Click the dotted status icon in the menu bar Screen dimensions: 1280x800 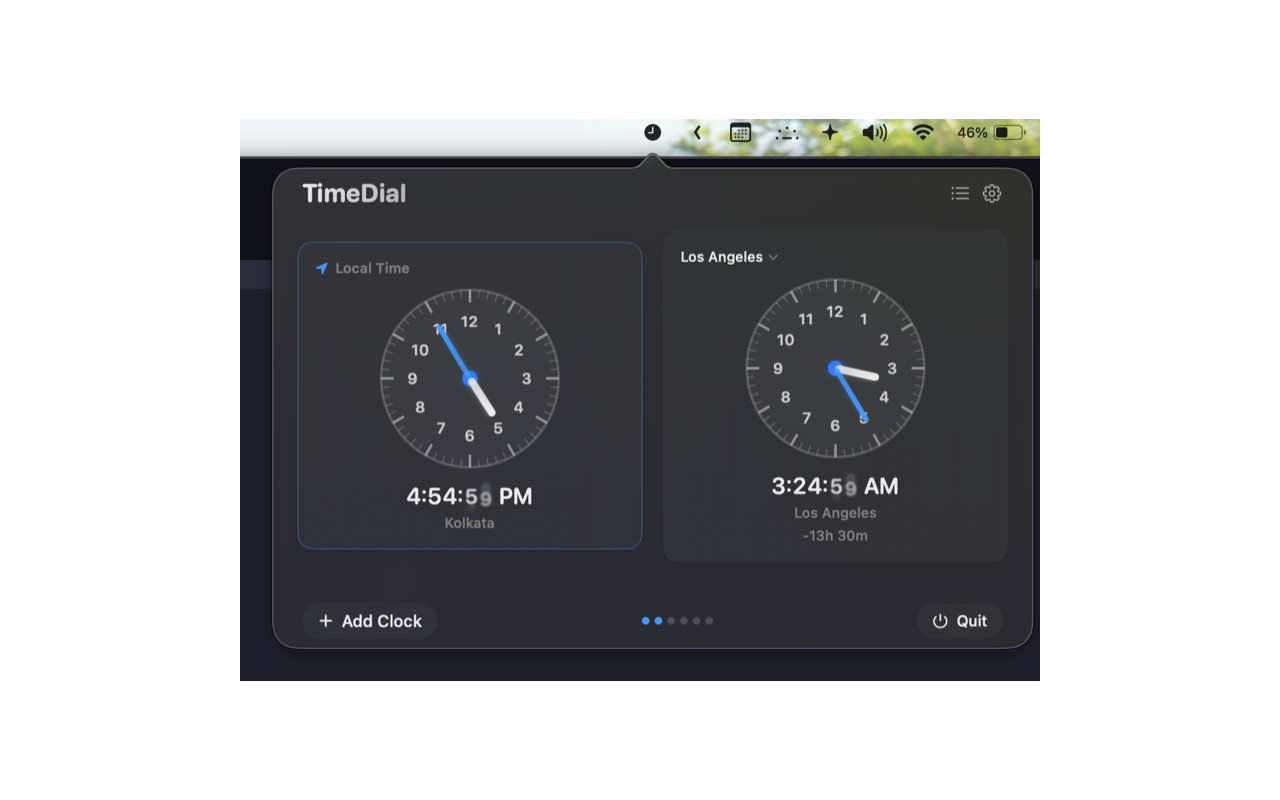tap(786, 131)
